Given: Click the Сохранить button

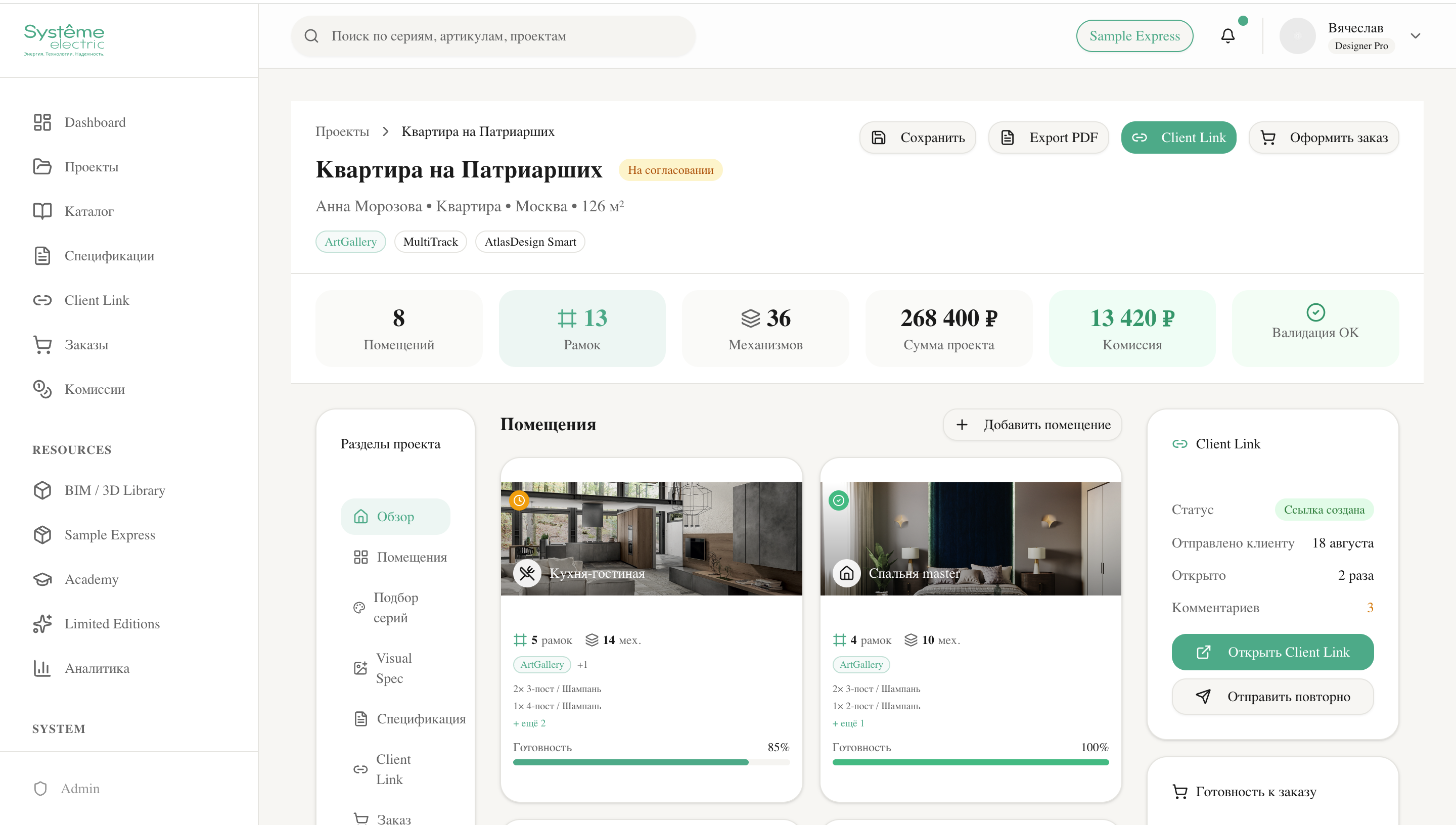Looking at the screenshot, I should click(917, 137).
